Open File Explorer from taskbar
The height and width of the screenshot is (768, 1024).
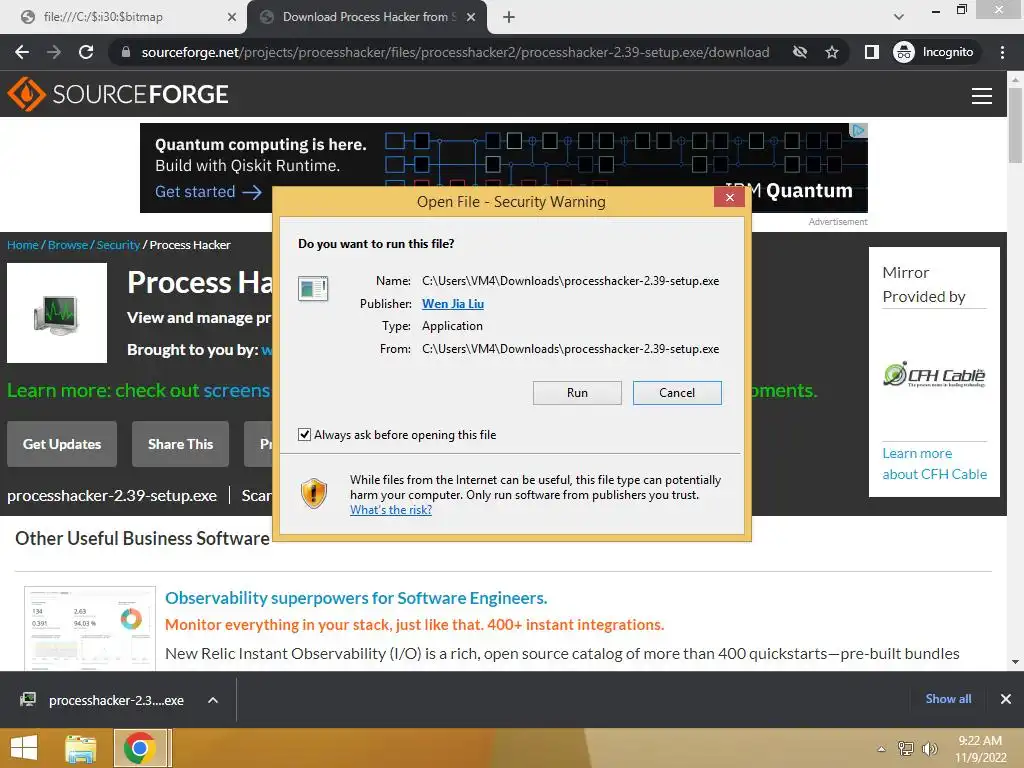(x=81, y=748)
